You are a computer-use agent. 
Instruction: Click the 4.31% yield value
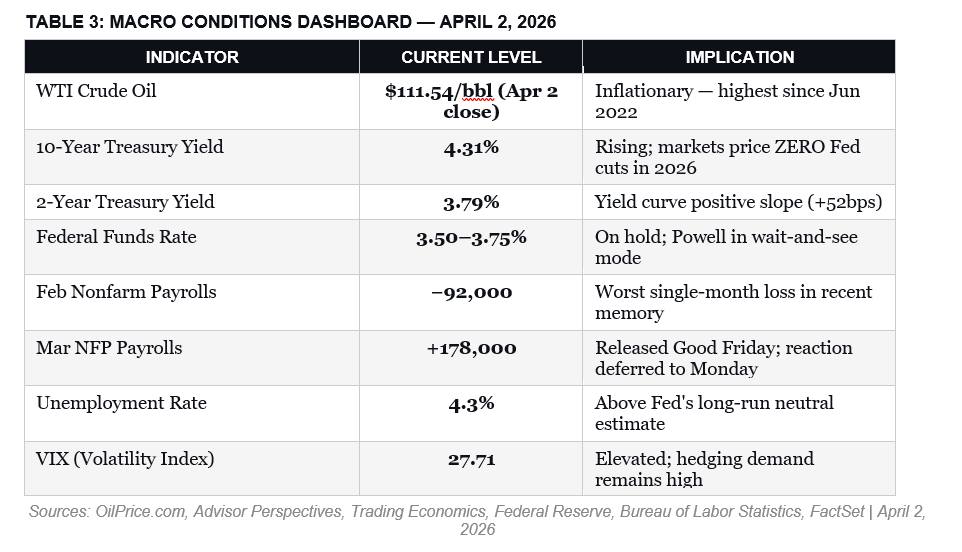[x=471, y=147]
